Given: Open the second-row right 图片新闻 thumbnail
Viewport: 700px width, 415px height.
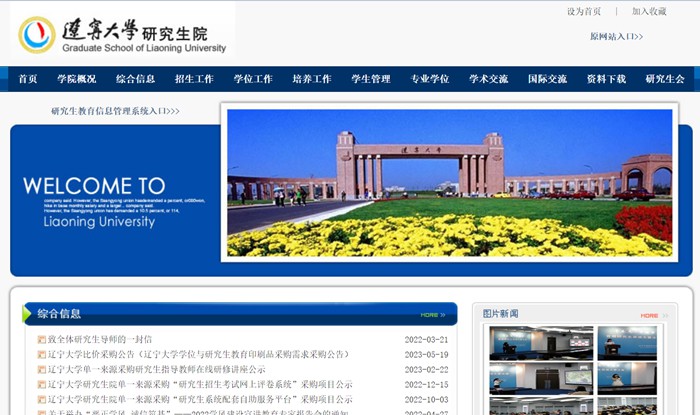Looking at the screenshot, I should point(627,378).
